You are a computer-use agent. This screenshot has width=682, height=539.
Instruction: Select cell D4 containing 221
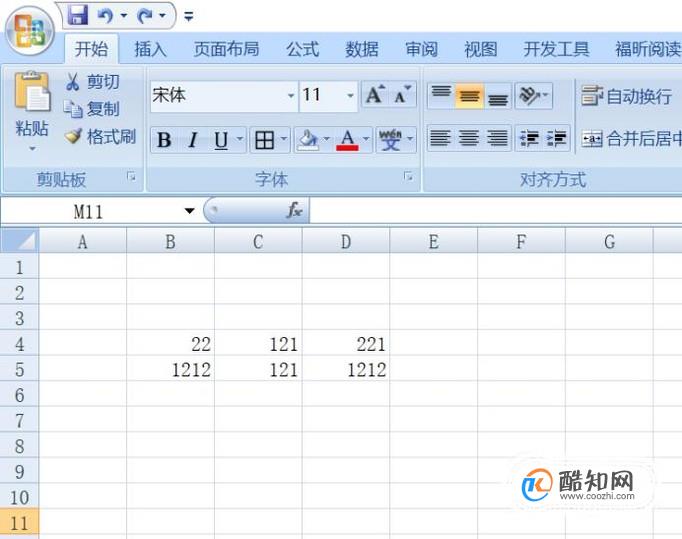346,344
